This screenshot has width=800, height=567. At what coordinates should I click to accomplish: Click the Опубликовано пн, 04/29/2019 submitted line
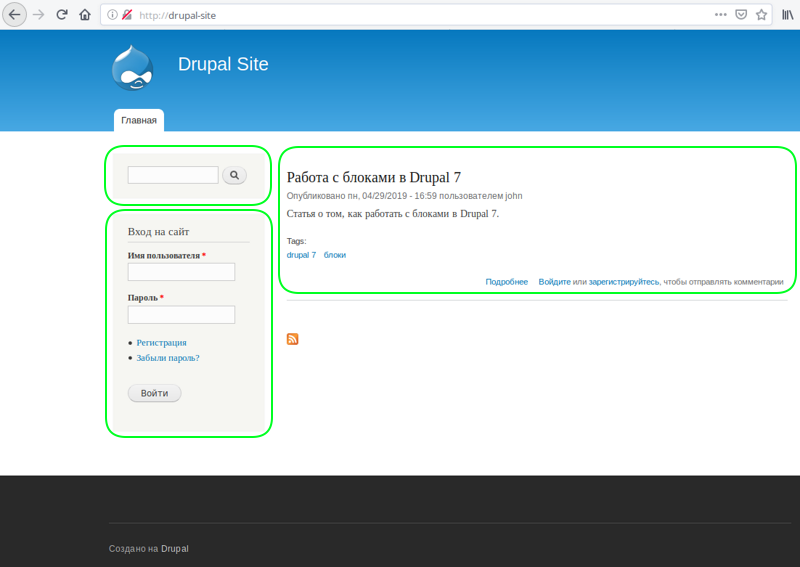(x=405, y=195)
